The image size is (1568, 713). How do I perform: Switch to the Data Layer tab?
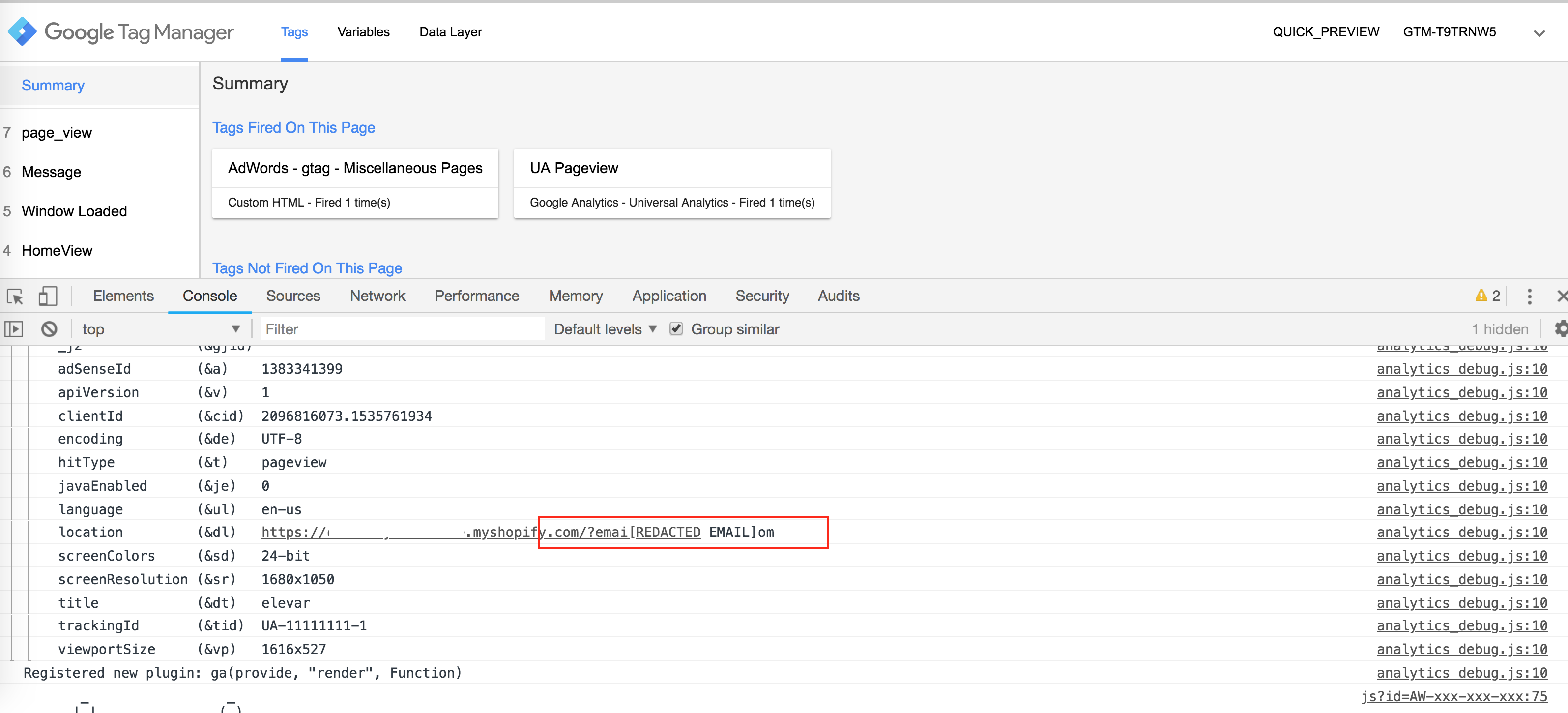(x=450, y=31)
